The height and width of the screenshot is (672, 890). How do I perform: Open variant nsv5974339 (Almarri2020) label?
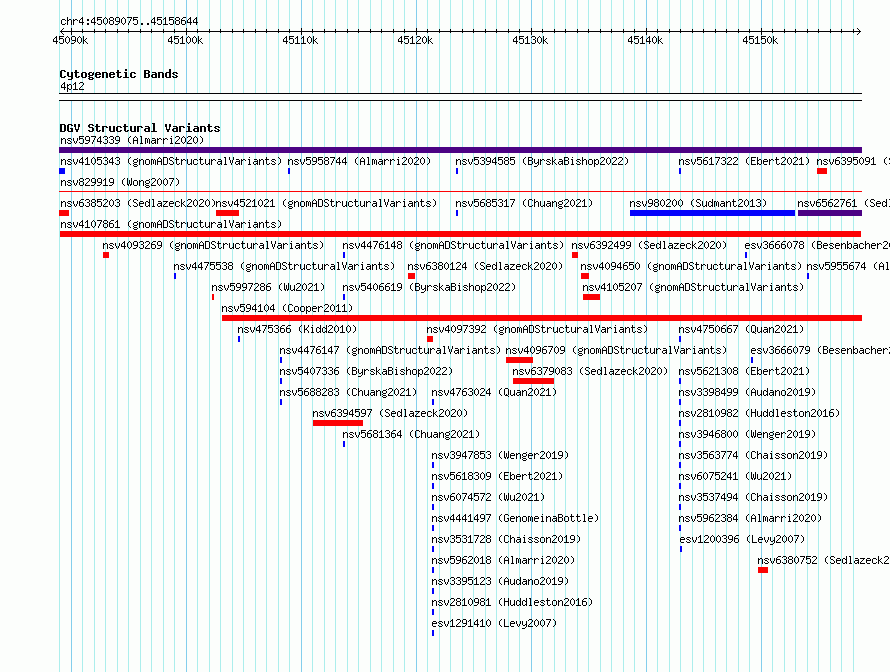132,140
